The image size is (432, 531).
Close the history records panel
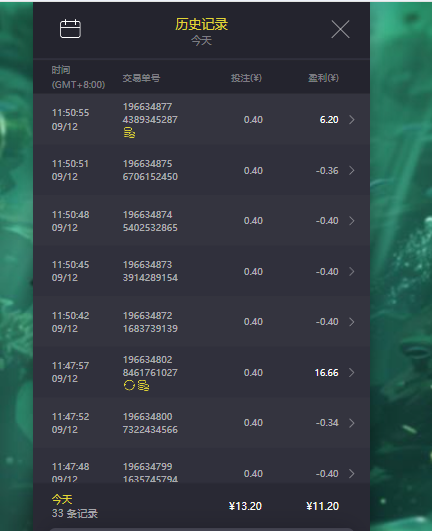pos(340,29)
